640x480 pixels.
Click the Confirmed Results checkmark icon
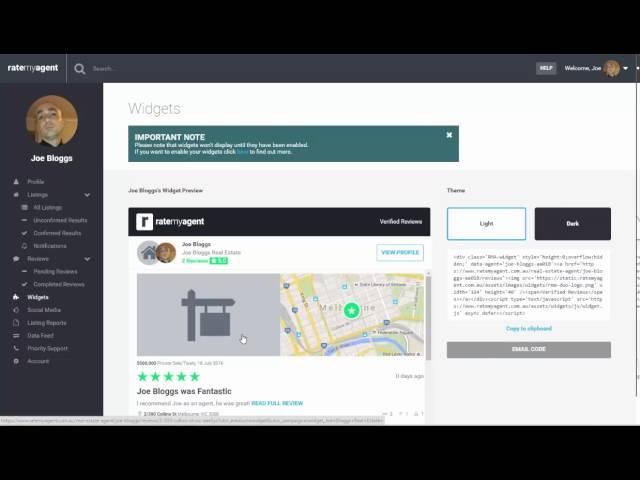coord(24,233)
